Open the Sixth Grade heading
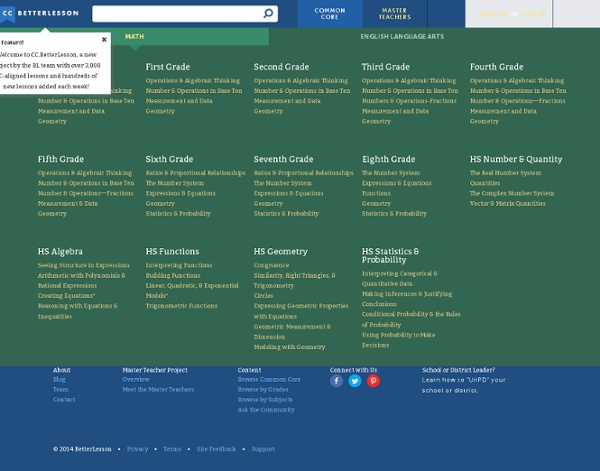The image size is (600, 471). pyautogui.click(x=169, y=159)
